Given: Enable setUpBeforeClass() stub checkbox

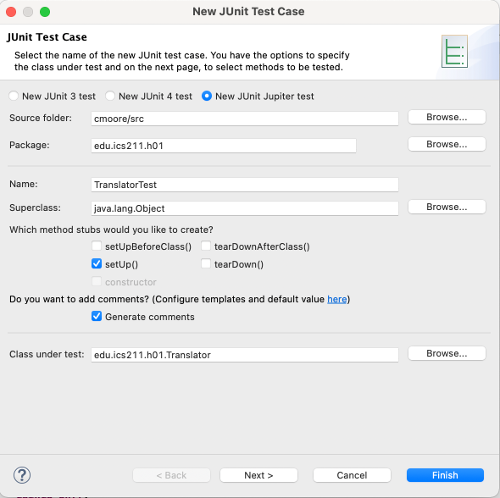Looking at the screenshot, I should click(97, 246).
